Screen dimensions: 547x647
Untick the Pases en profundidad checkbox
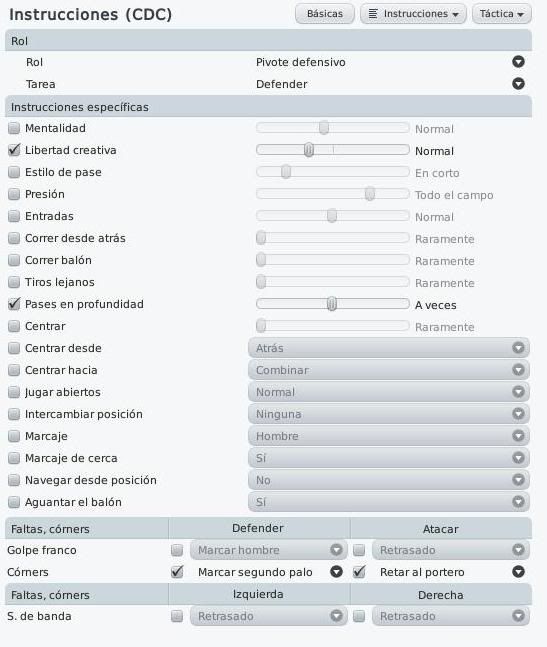(x=14, y=304)
